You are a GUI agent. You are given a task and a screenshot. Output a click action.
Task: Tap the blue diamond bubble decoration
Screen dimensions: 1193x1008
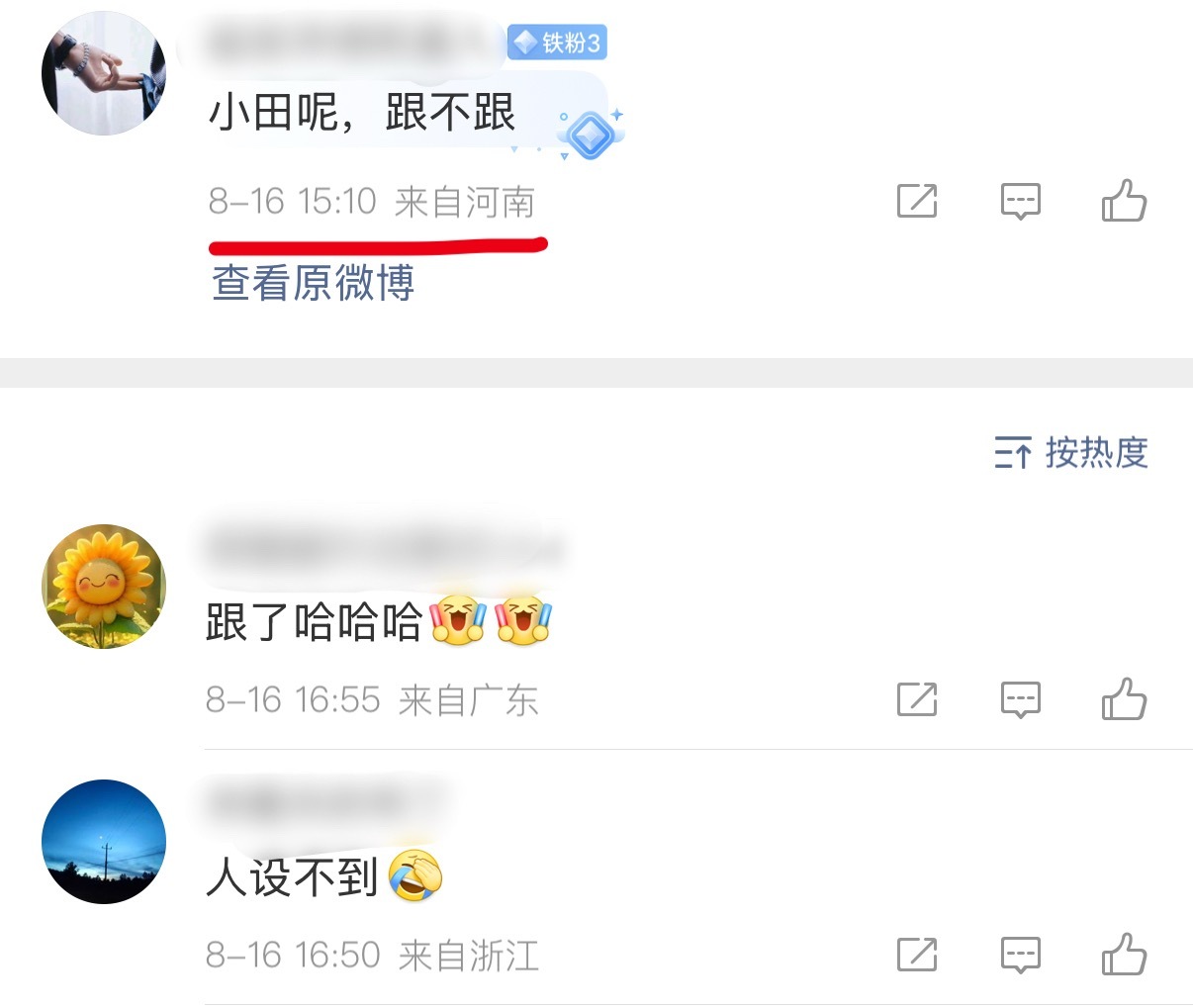[x=591, y=136]
